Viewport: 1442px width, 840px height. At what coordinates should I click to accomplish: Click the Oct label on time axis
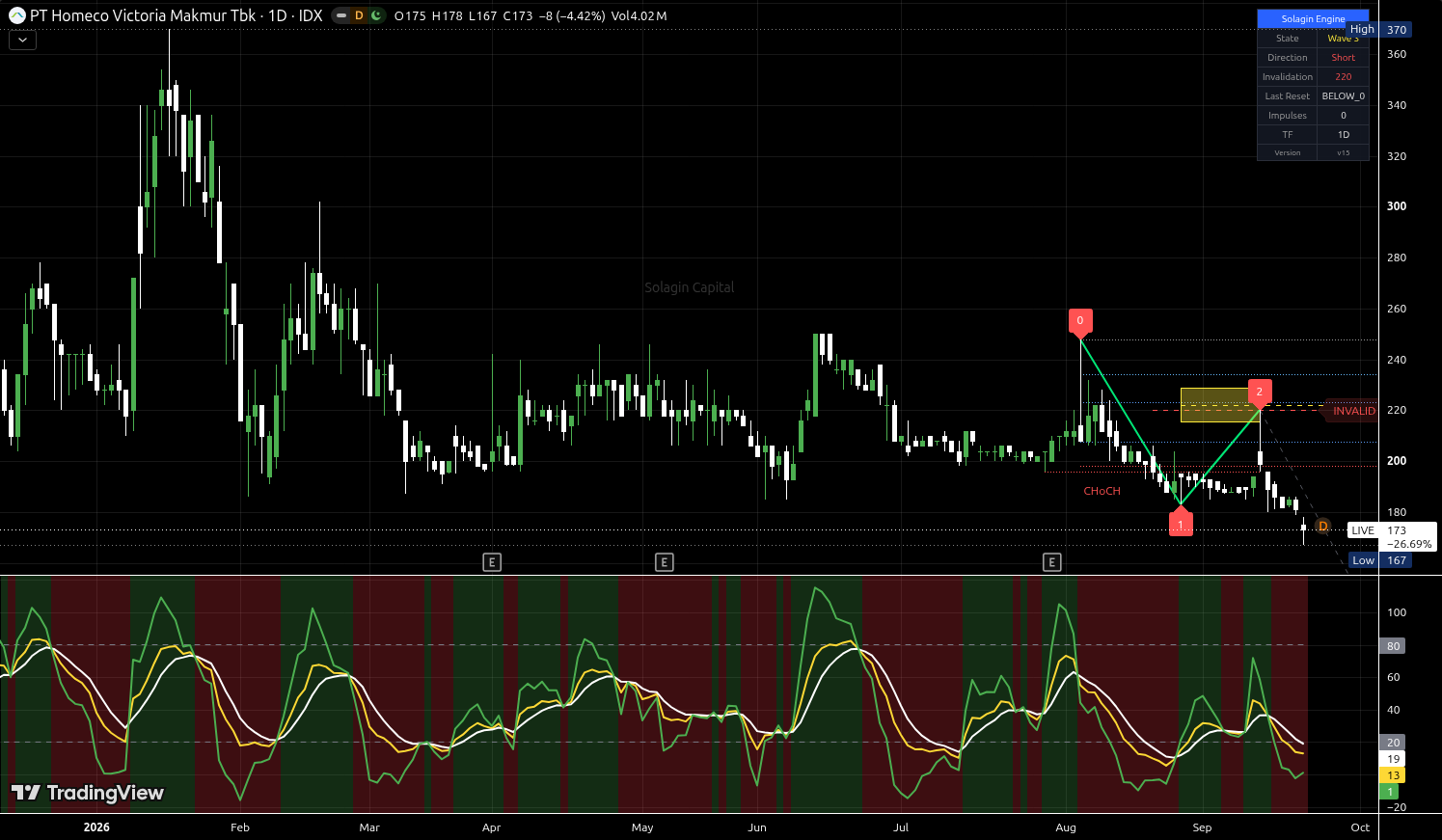[x=1360, y=827]
